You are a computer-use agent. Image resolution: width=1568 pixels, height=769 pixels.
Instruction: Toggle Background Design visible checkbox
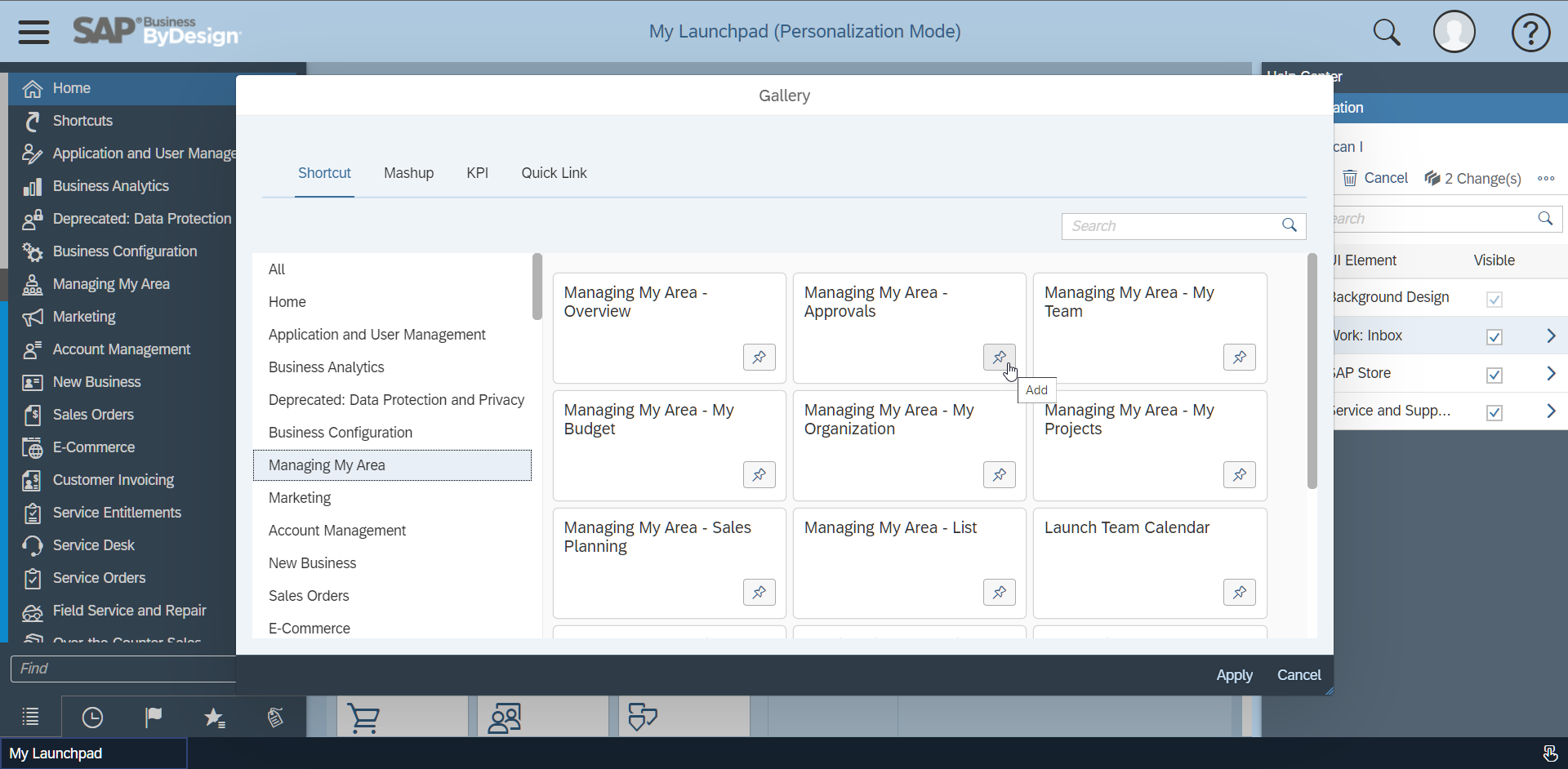coord(1494,299)
